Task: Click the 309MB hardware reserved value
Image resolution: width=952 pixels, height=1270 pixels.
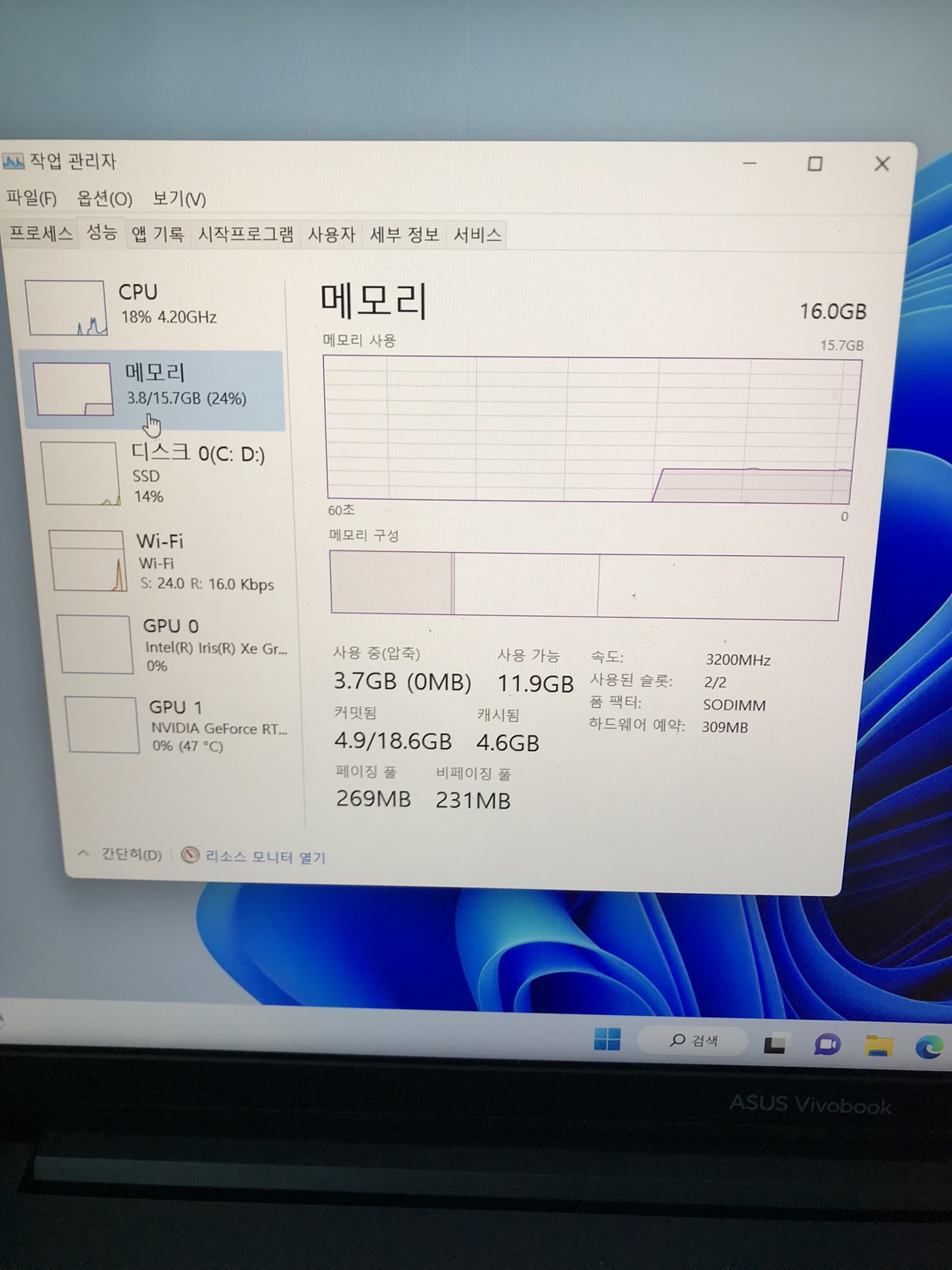Action: coord(724,727)
